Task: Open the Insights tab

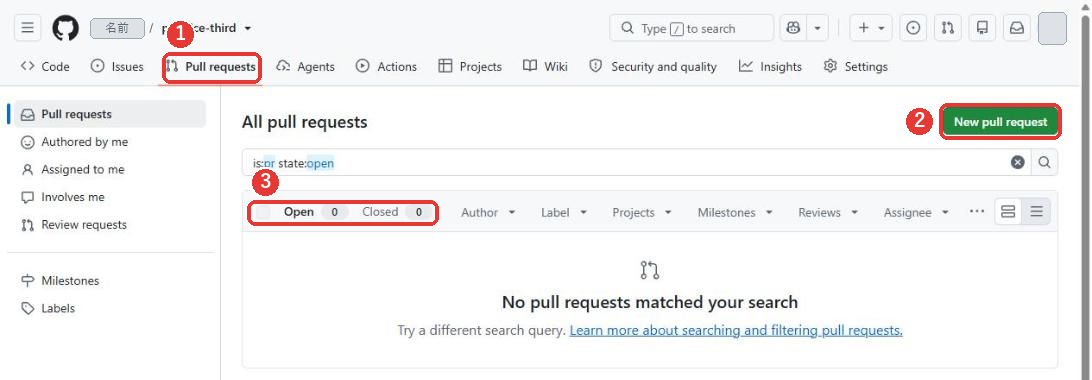Action: (770, 67)
